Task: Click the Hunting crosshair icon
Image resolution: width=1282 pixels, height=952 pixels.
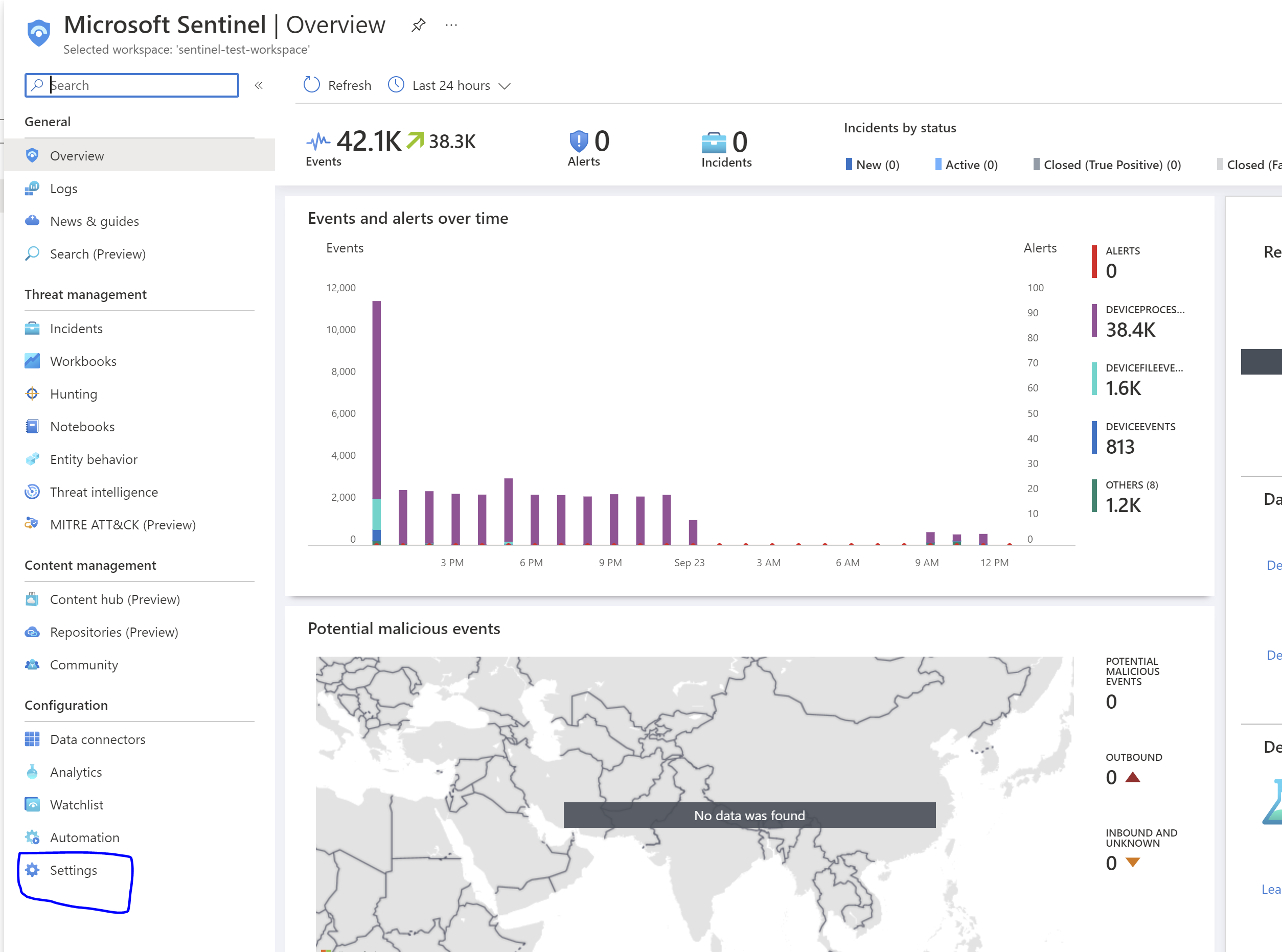Action: (32, 393)
